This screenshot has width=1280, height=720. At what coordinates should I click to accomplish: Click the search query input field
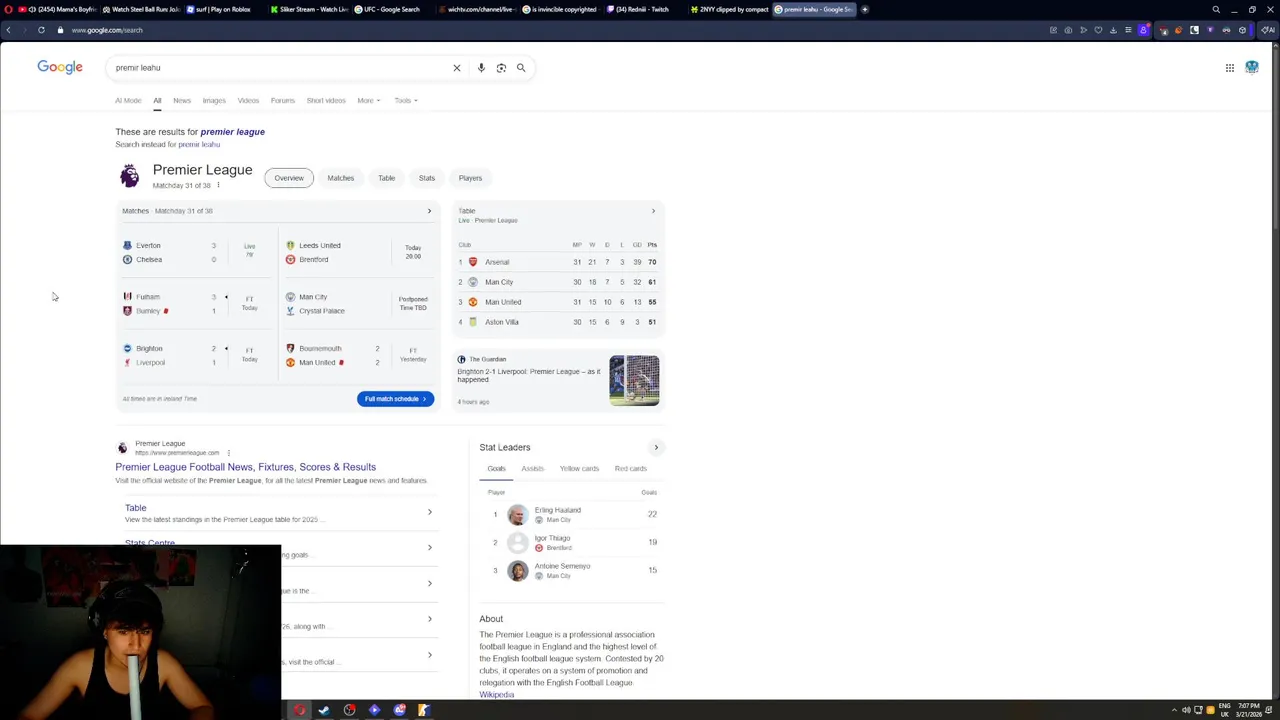click(280, 68)
